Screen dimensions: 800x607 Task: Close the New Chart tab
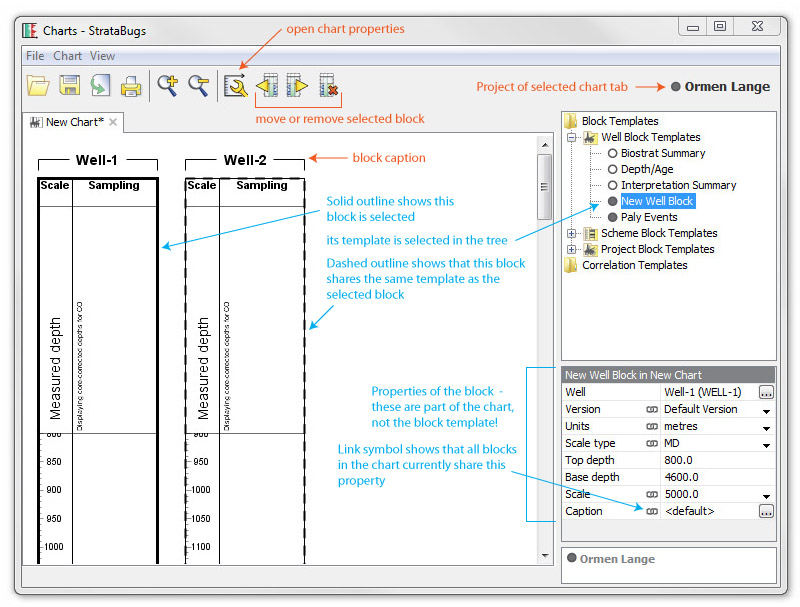point(113,122)
